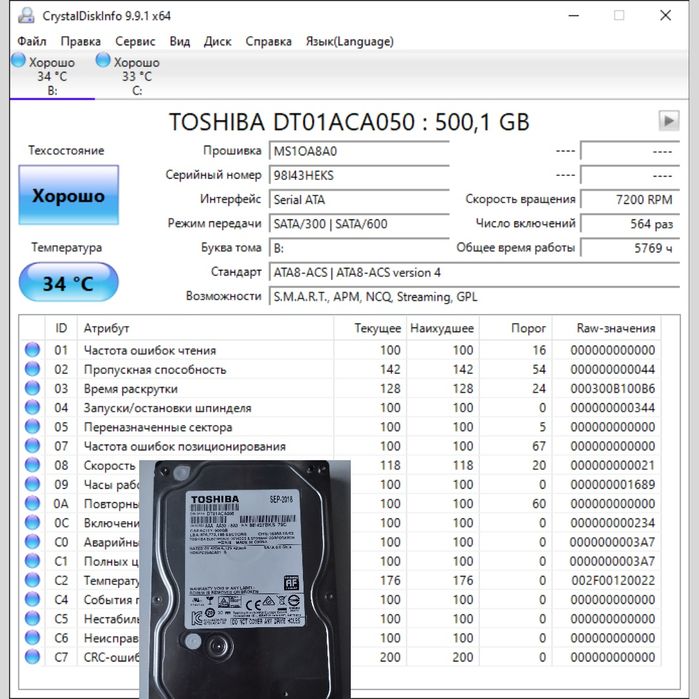Open the Язык(Language) menu
The width and height of the screenshot is (699, 699).
pos(350,41)
